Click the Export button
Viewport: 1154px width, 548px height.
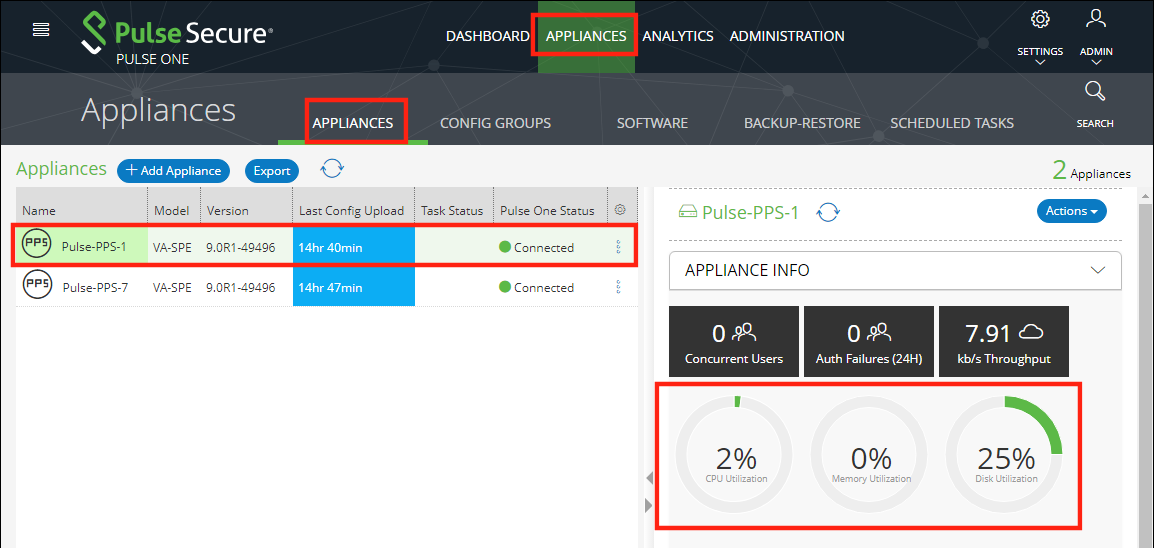(272, 171)
